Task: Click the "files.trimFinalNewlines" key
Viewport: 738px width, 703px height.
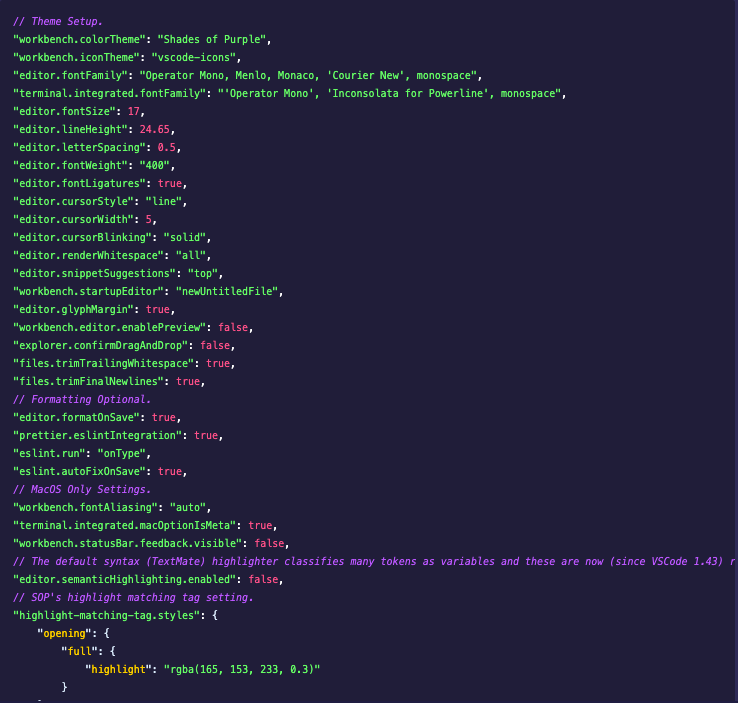Action: pyautogui.click(x=88, y=382)
